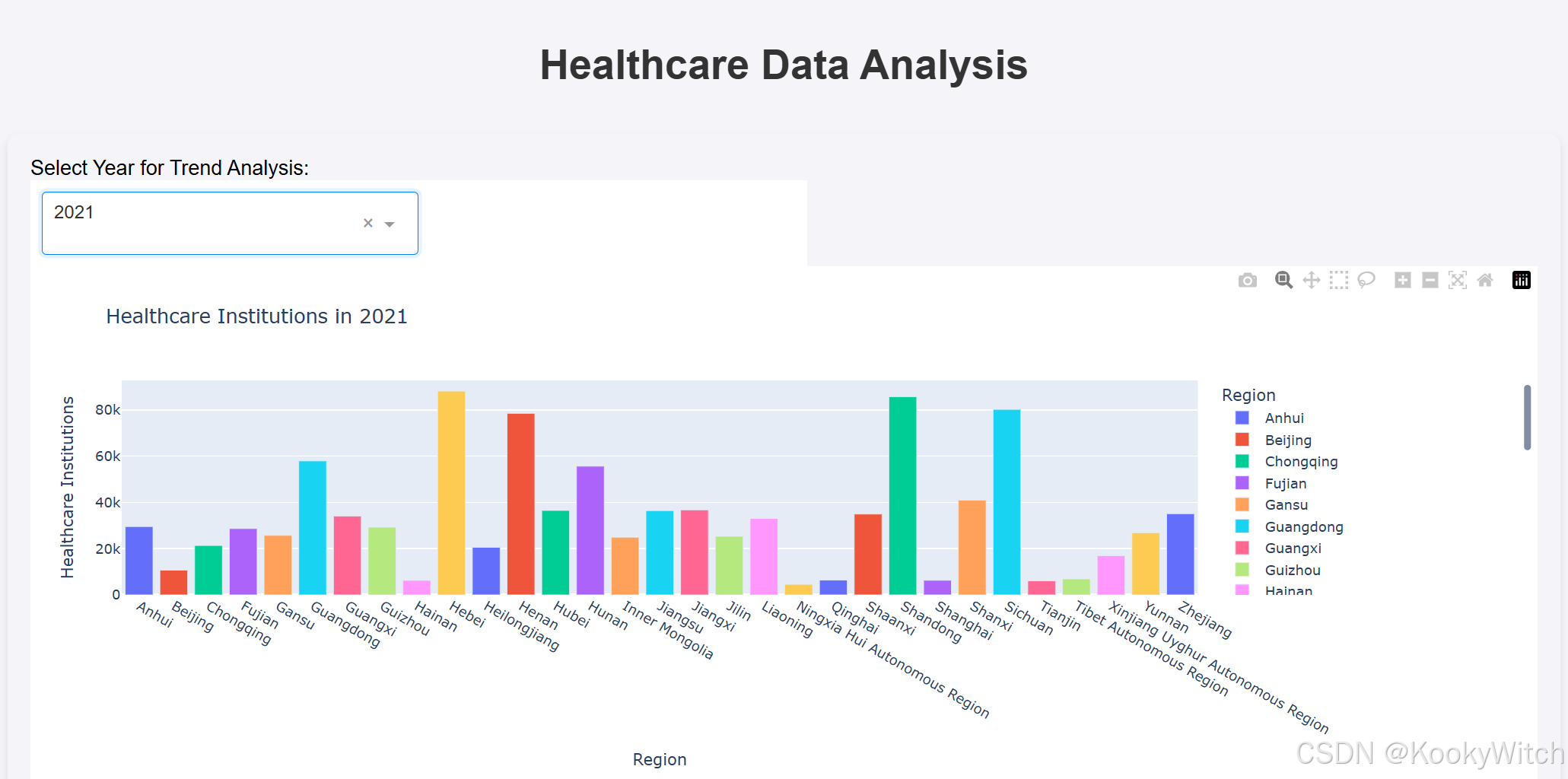Select the Pan tool
1568x779 pixels.
click(1311, 280)
